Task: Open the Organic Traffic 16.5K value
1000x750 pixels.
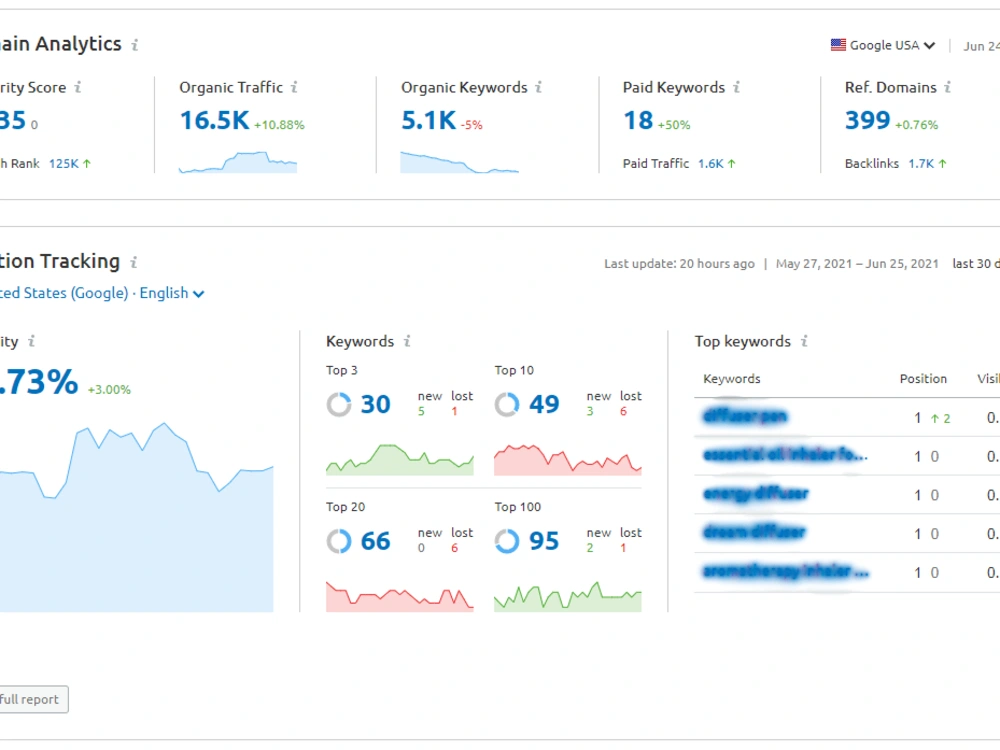Action: 214,121
